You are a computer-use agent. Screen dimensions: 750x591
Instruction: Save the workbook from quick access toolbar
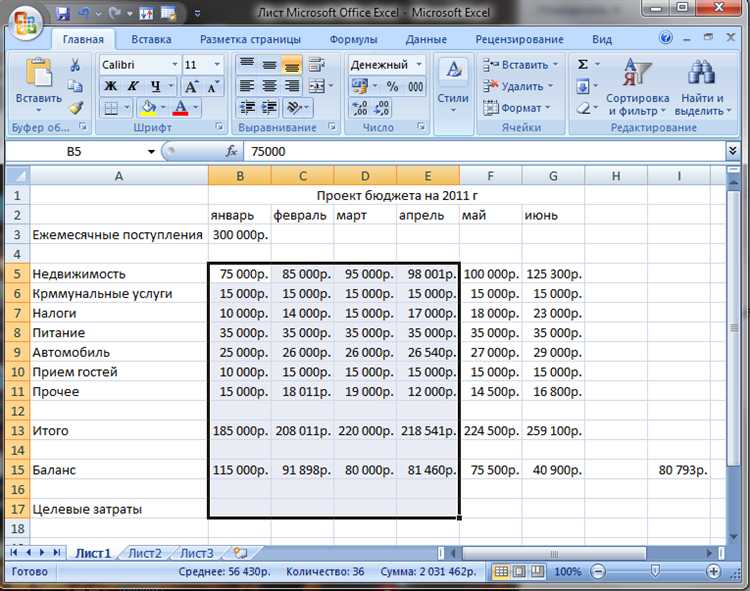(63, 13)
